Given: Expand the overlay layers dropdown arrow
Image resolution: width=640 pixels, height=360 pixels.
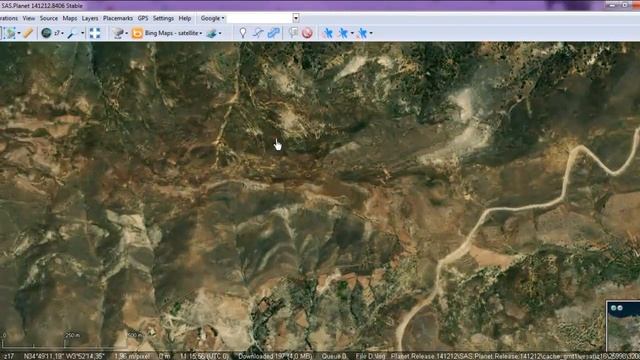Looking at the screenshot, I should tap(220, 33).
